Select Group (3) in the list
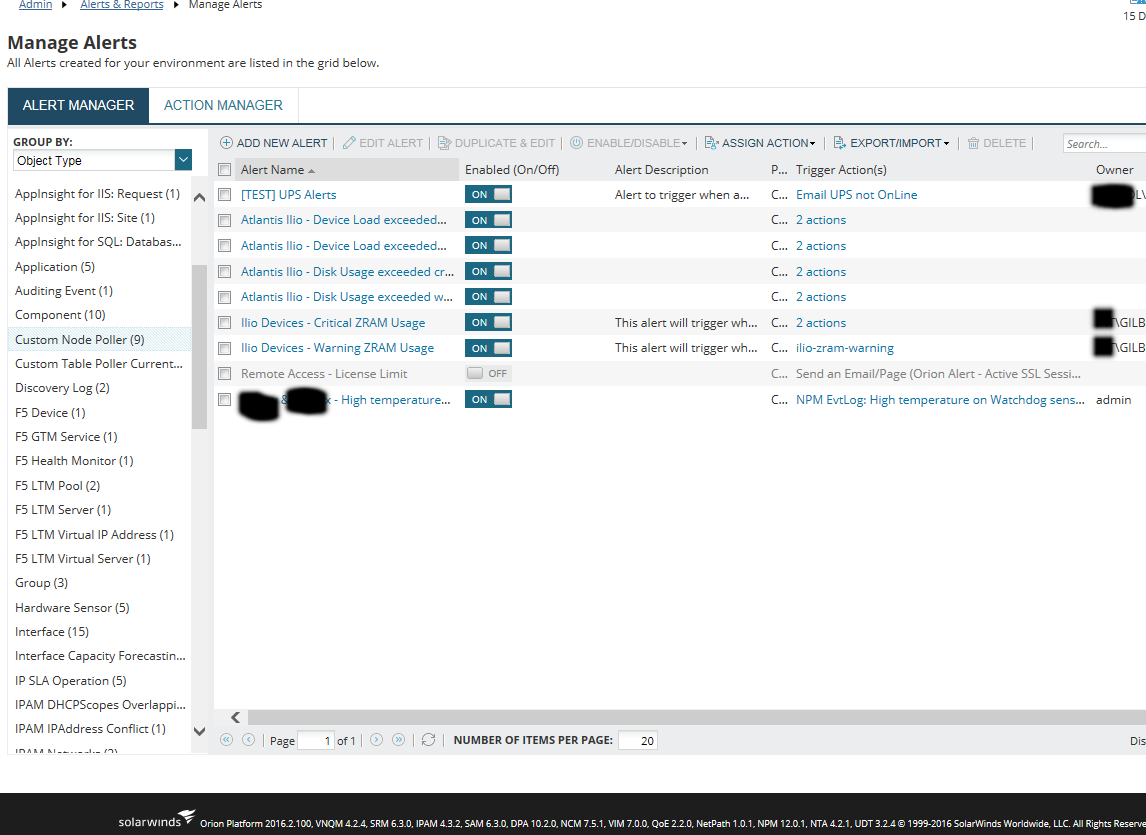 [x=42, y=583]
